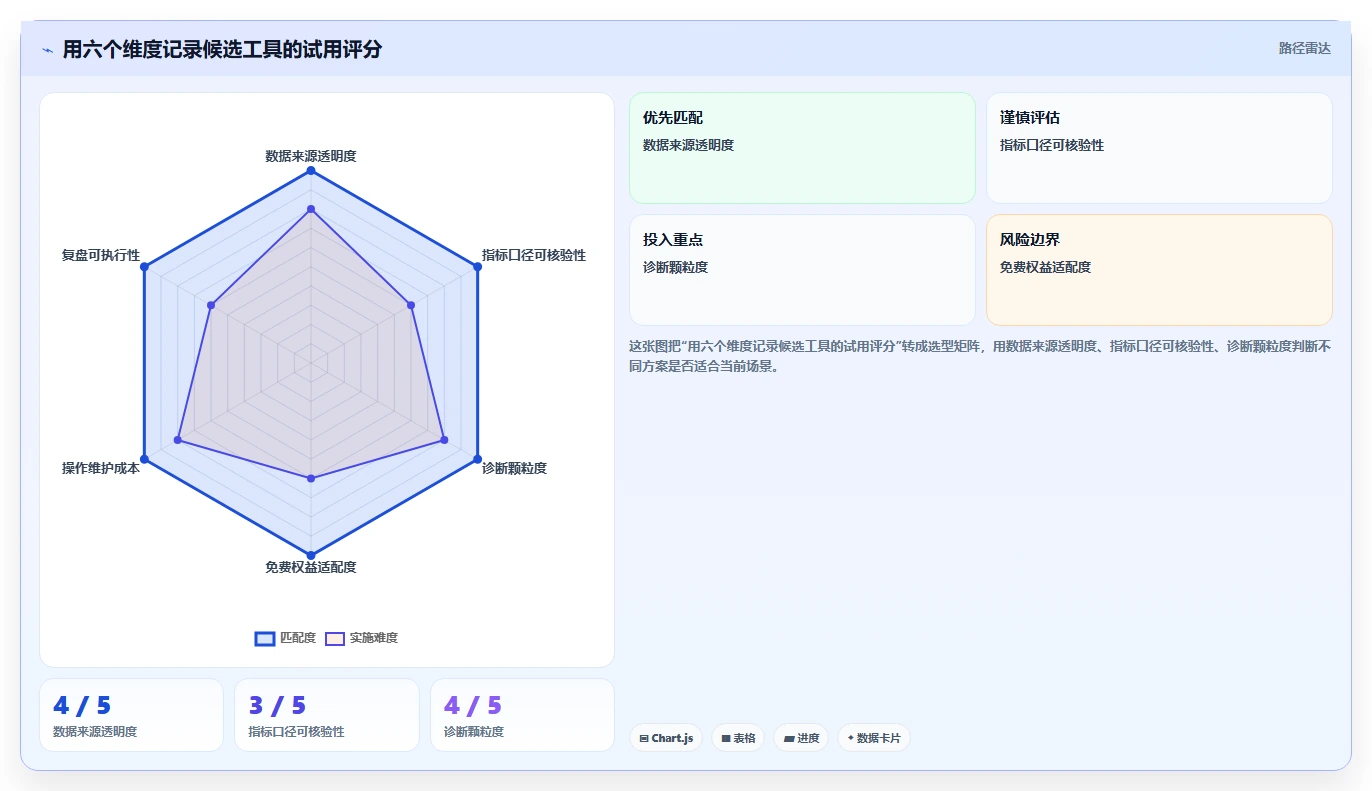Select the 进度 tag chip

[x=801, y=738]
